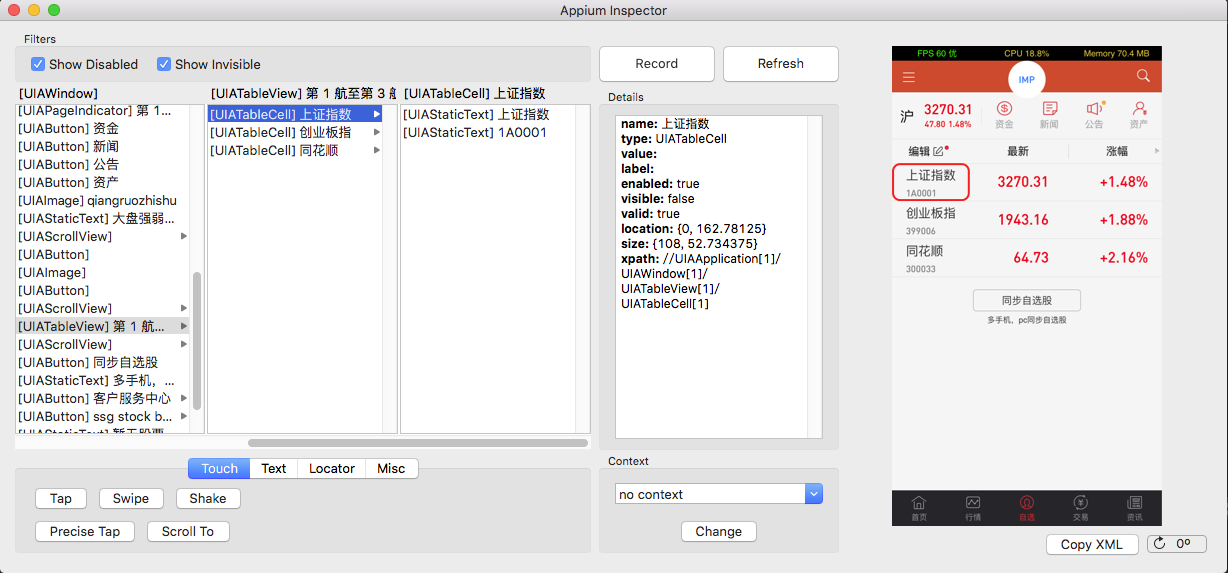Expand UIATableCell 同花顺 arrow
The width and height of the screenshot is (1228, 573).
pos(377,150)
